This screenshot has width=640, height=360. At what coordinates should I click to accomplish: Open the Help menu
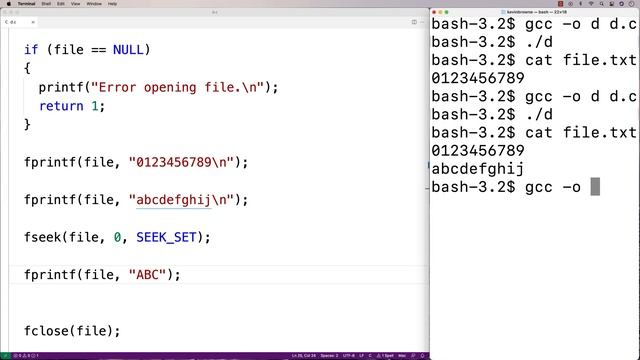point(112,4)
